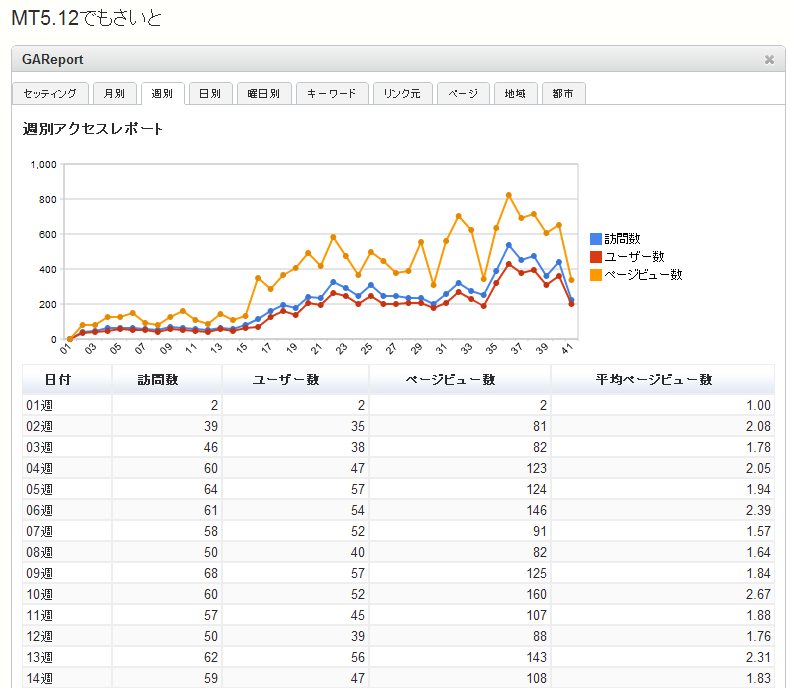Close the GAReport dialog
This screenshot has height=688, width=789.
(769, 60)
